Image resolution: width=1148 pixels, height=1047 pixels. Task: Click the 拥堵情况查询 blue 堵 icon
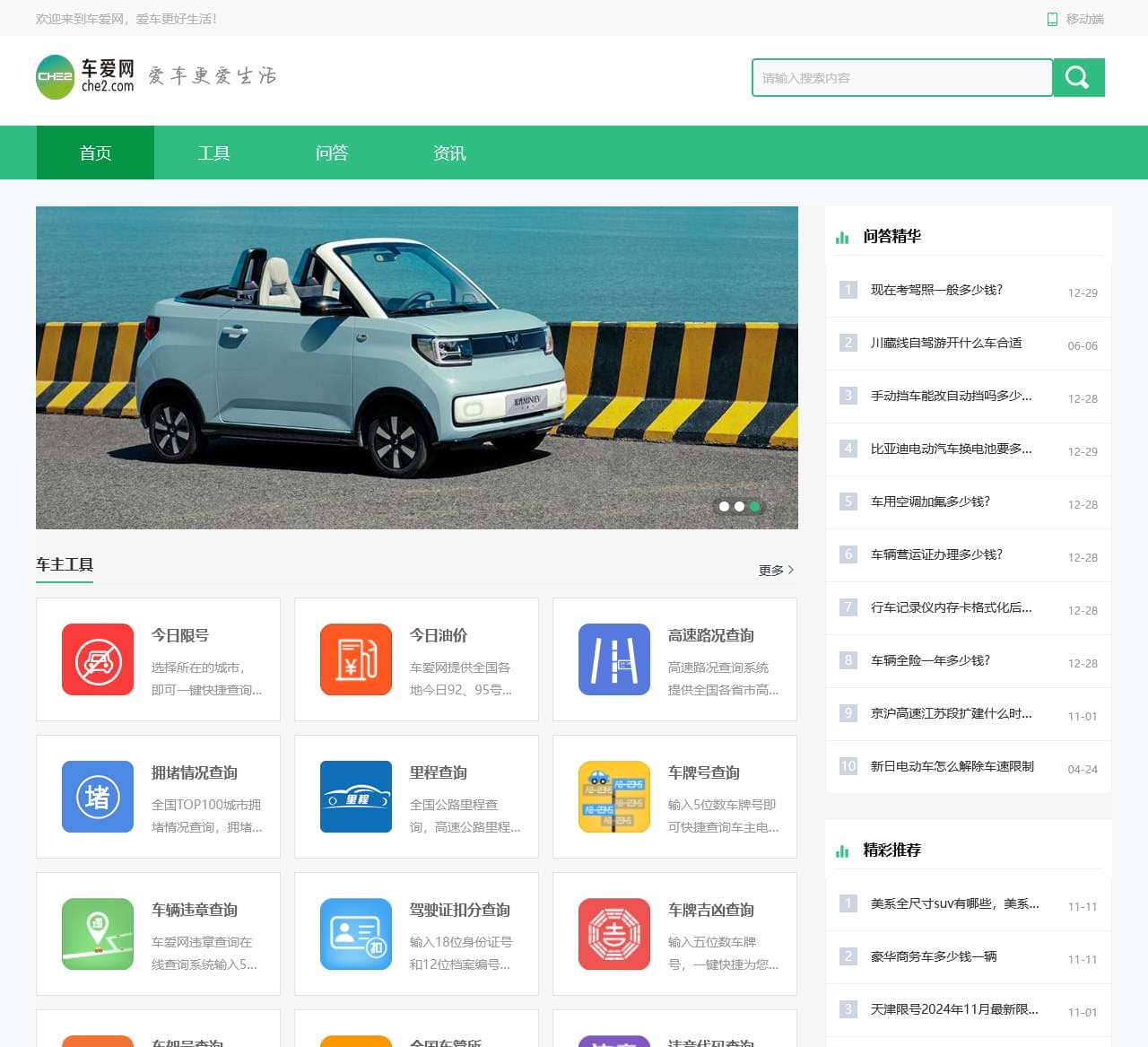[x=98, y=797]
